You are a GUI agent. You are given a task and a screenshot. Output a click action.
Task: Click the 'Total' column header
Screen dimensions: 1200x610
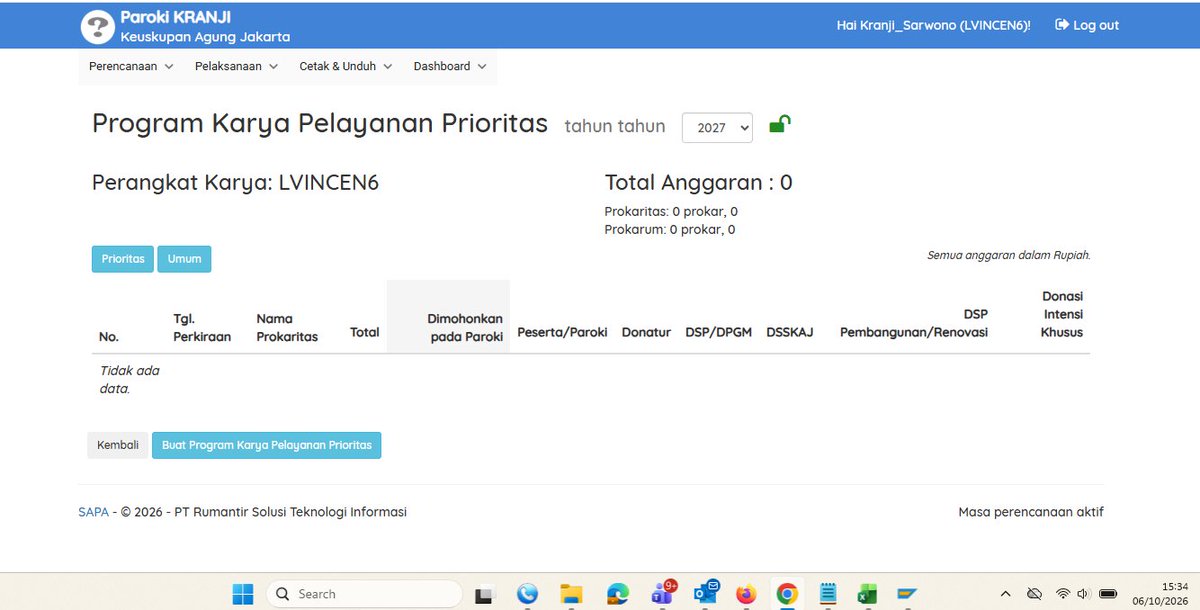point(364,332)
